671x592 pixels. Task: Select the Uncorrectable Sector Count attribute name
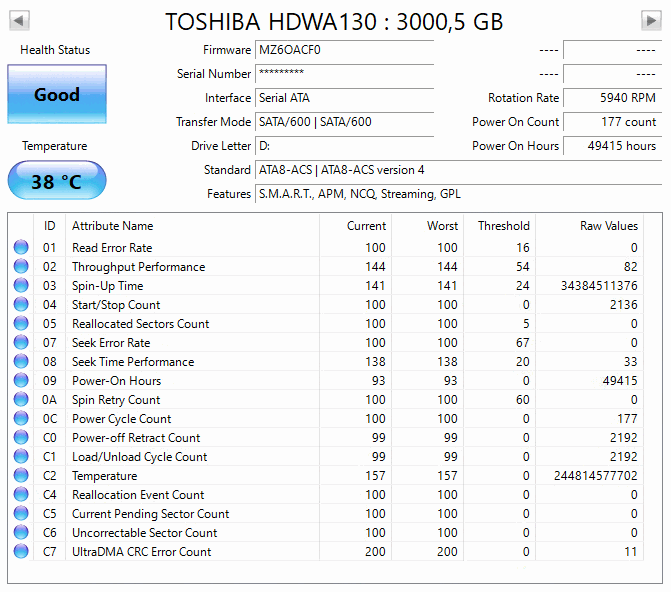click(145, 533)
